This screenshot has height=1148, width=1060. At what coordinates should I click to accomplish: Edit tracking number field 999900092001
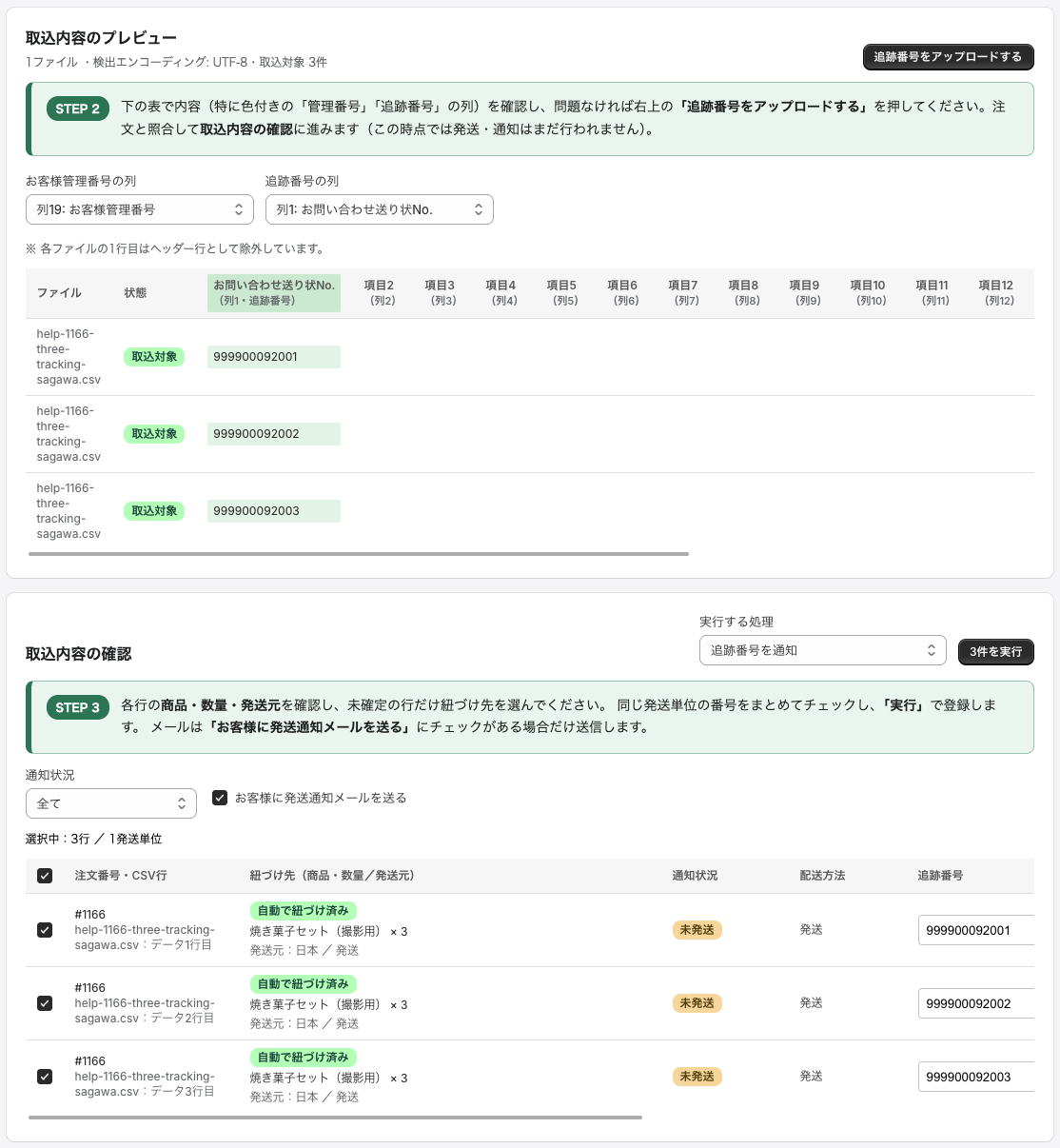coord(976,930)
